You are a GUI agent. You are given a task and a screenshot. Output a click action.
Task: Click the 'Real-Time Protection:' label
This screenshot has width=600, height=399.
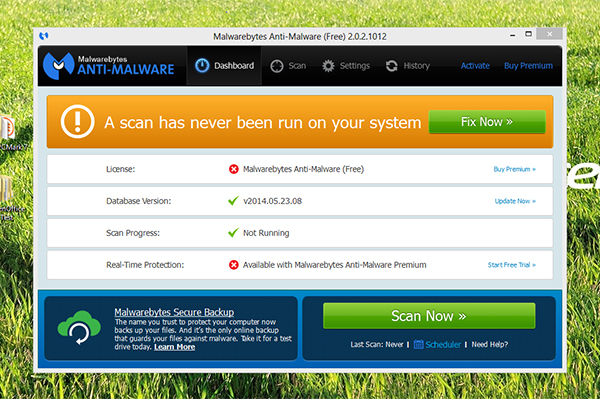coord(145,265)
